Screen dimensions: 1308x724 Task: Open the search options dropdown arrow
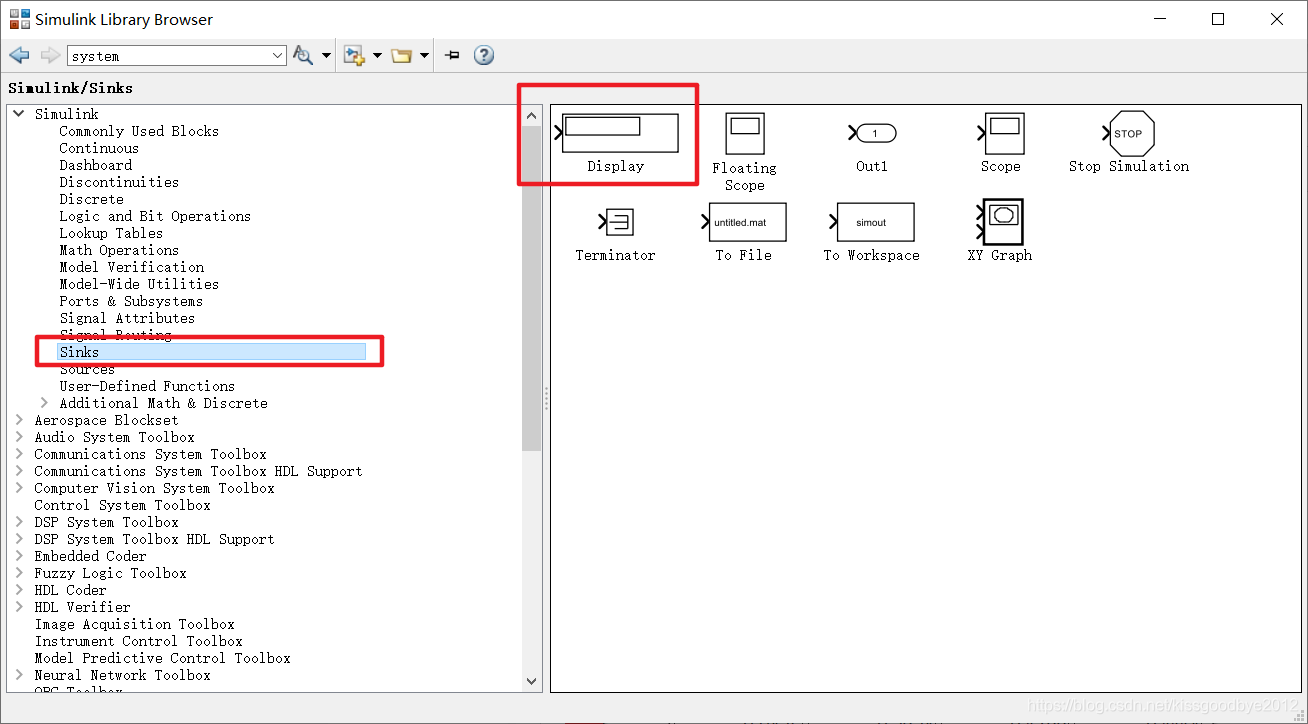326,56
